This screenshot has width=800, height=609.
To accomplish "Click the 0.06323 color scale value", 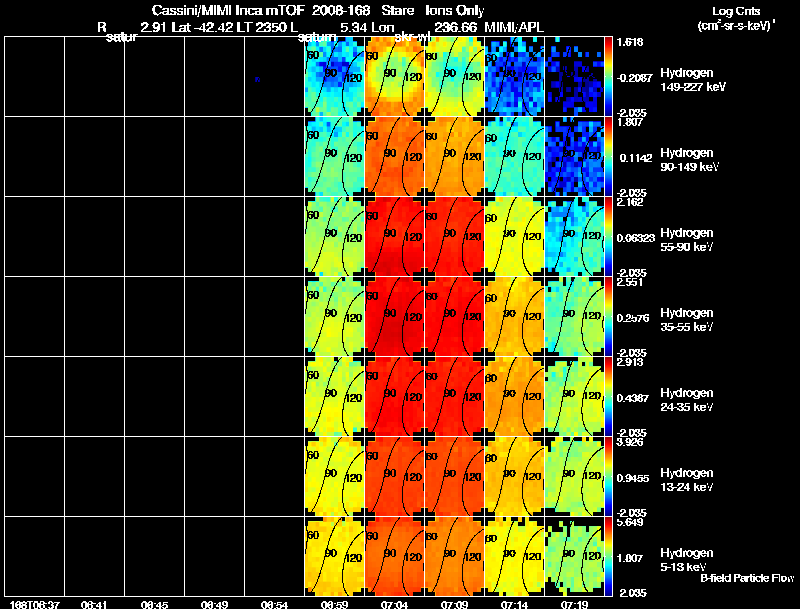I will pyautogui.click(x=635, y=238).
